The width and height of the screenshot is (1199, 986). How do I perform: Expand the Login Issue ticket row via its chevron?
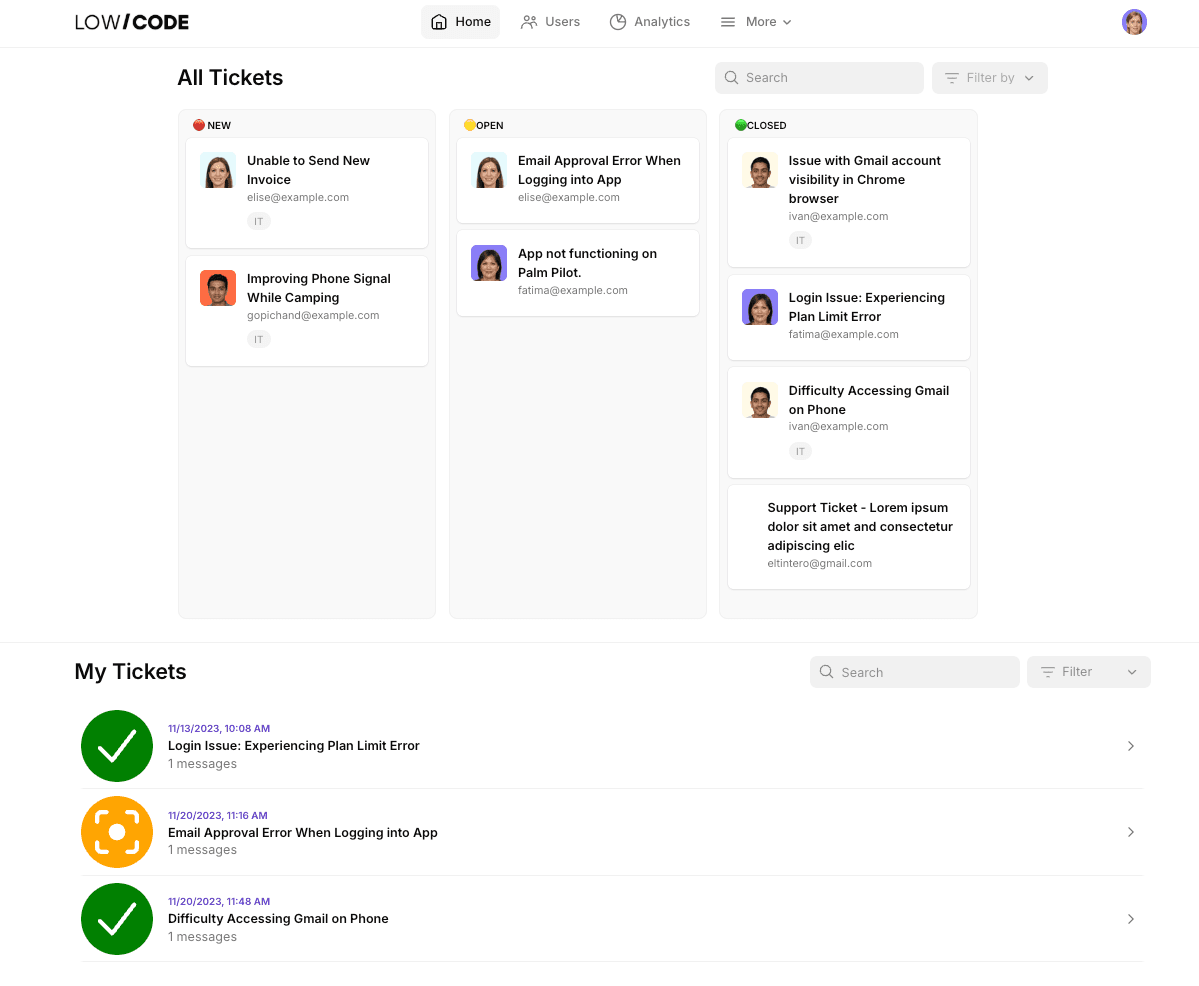(x=1131, y=746)
